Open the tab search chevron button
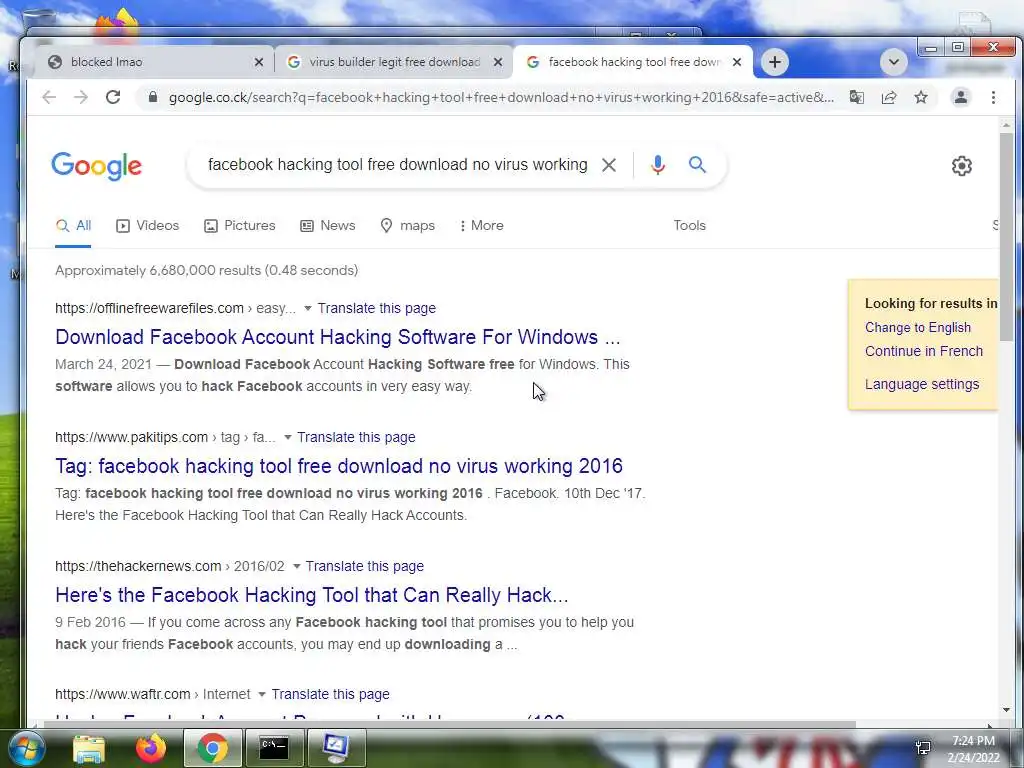This screenshot has width=1024, height=768. coord(893,62)
